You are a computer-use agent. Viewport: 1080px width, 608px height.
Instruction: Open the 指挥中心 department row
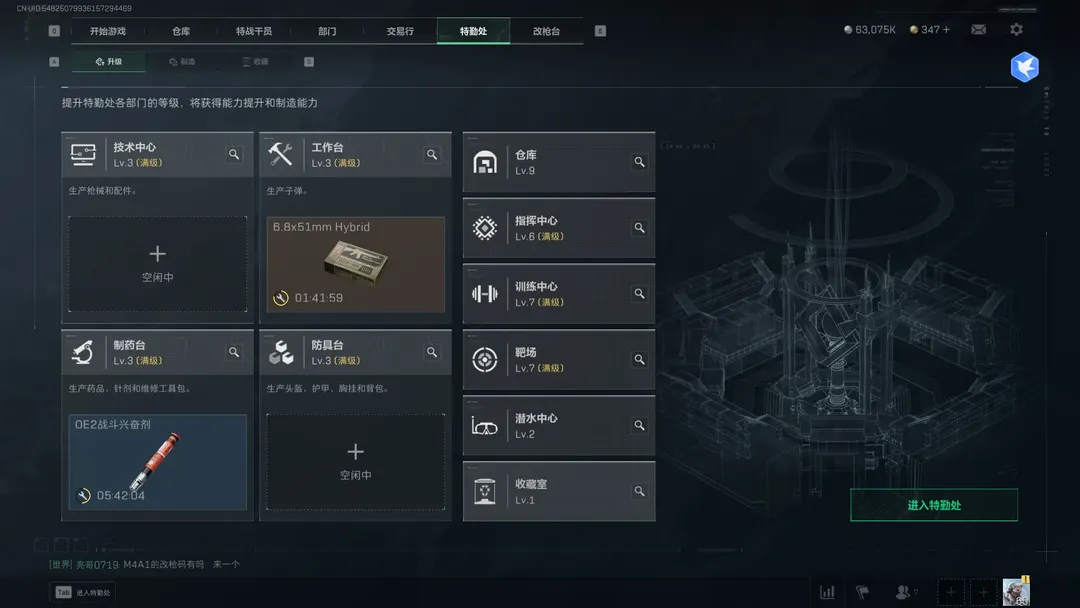coord(559,228)
